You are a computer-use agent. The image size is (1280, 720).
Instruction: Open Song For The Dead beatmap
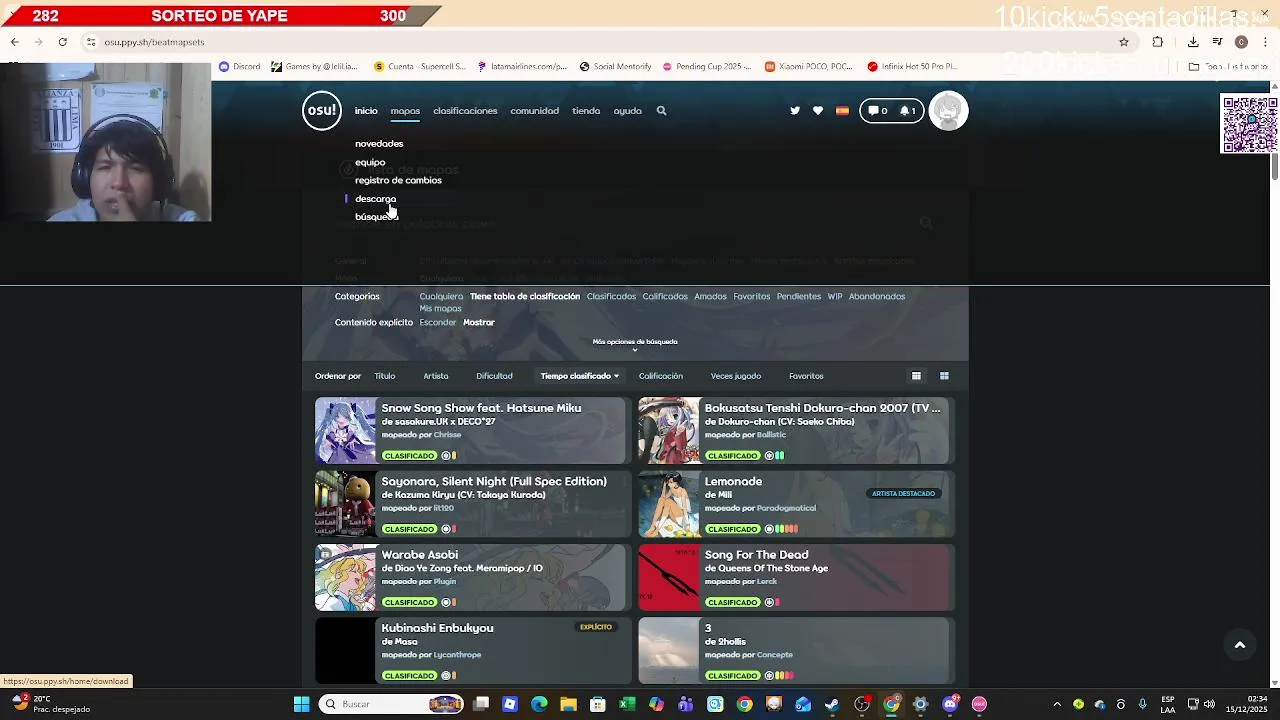coord(757,555)
